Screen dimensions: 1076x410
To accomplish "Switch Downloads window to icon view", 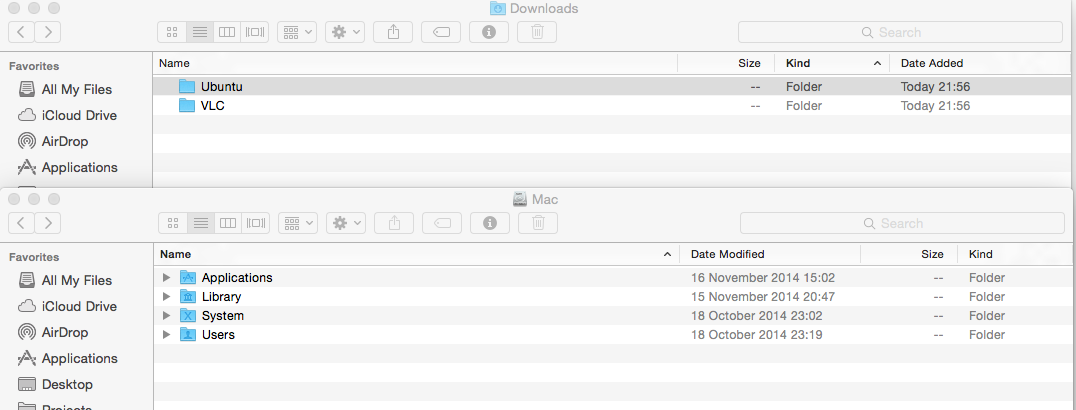I will click(x=172, y=32).
